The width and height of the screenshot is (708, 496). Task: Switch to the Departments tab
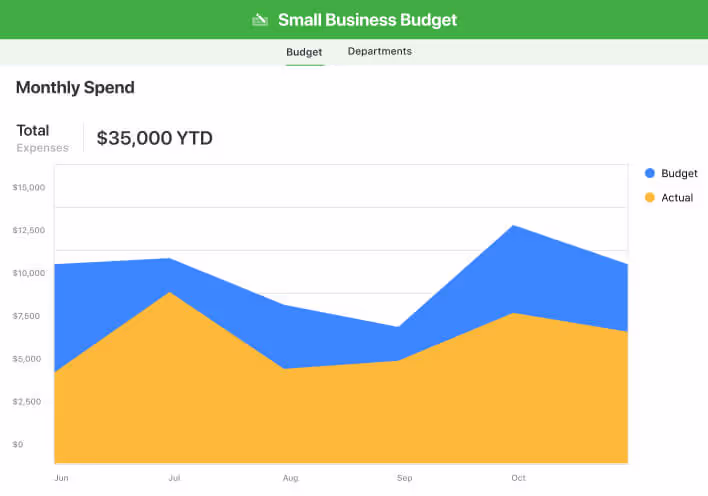pos(379,51)
